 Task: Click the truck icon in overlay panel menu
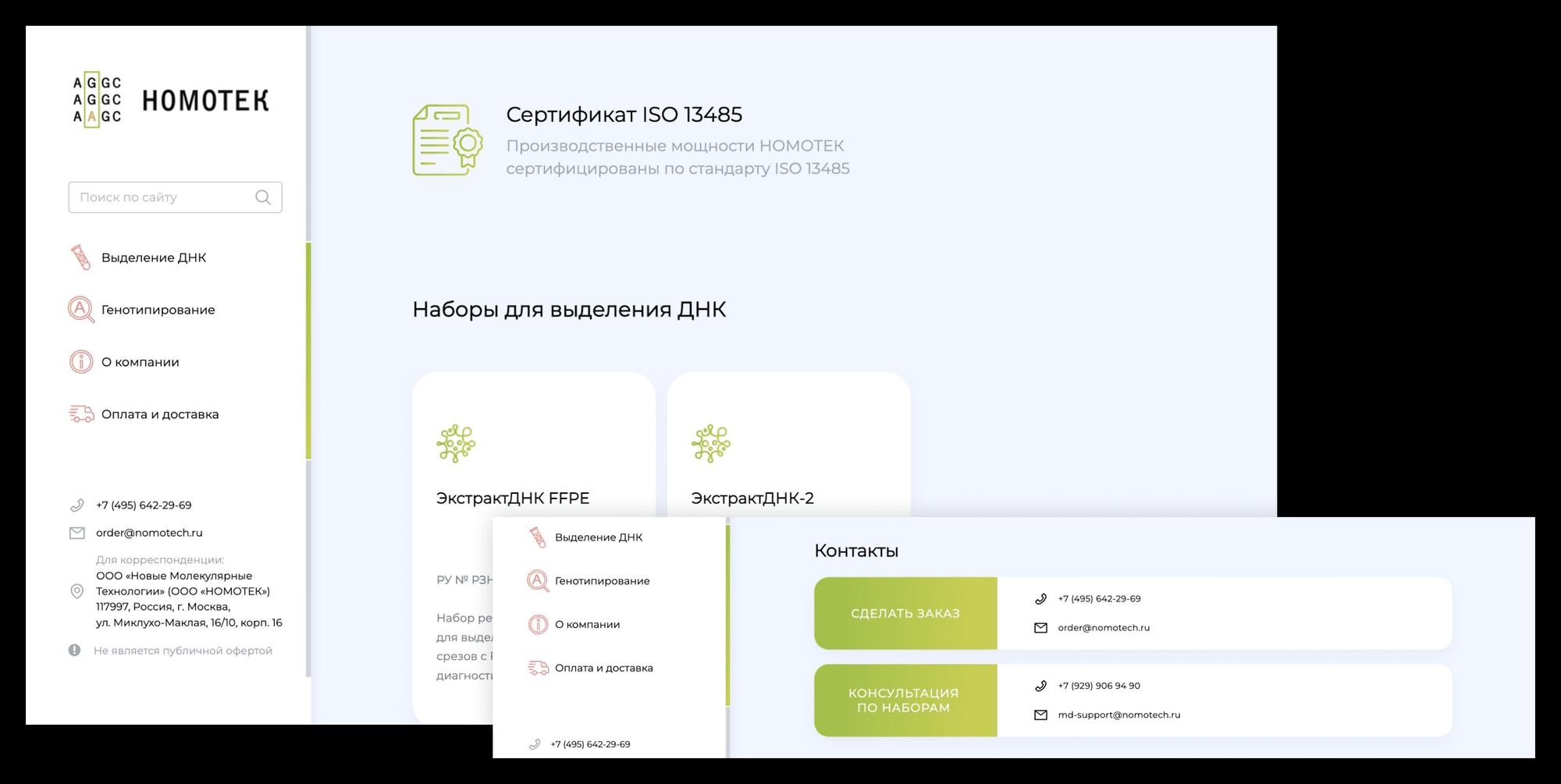tap(538, 668)
